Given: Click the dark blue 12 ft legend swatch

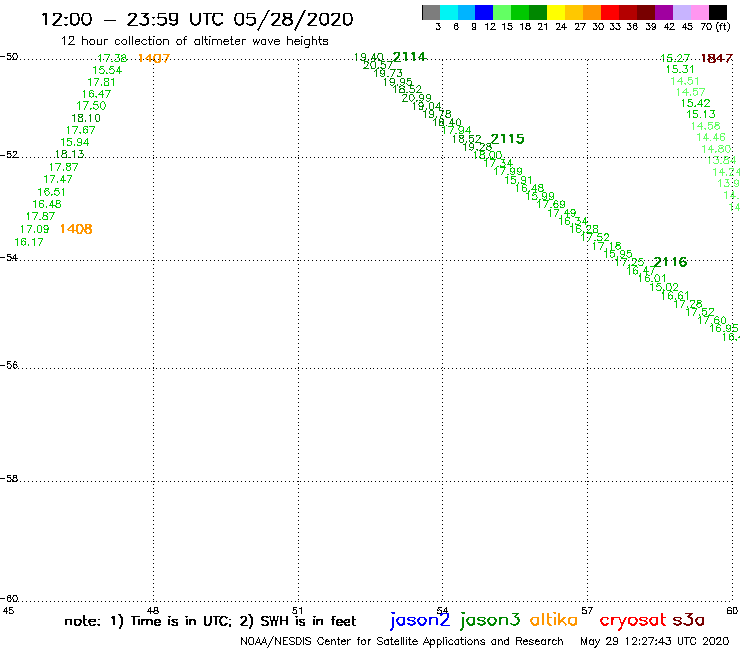Looking at the screenshot, I should tap(484, 12).
